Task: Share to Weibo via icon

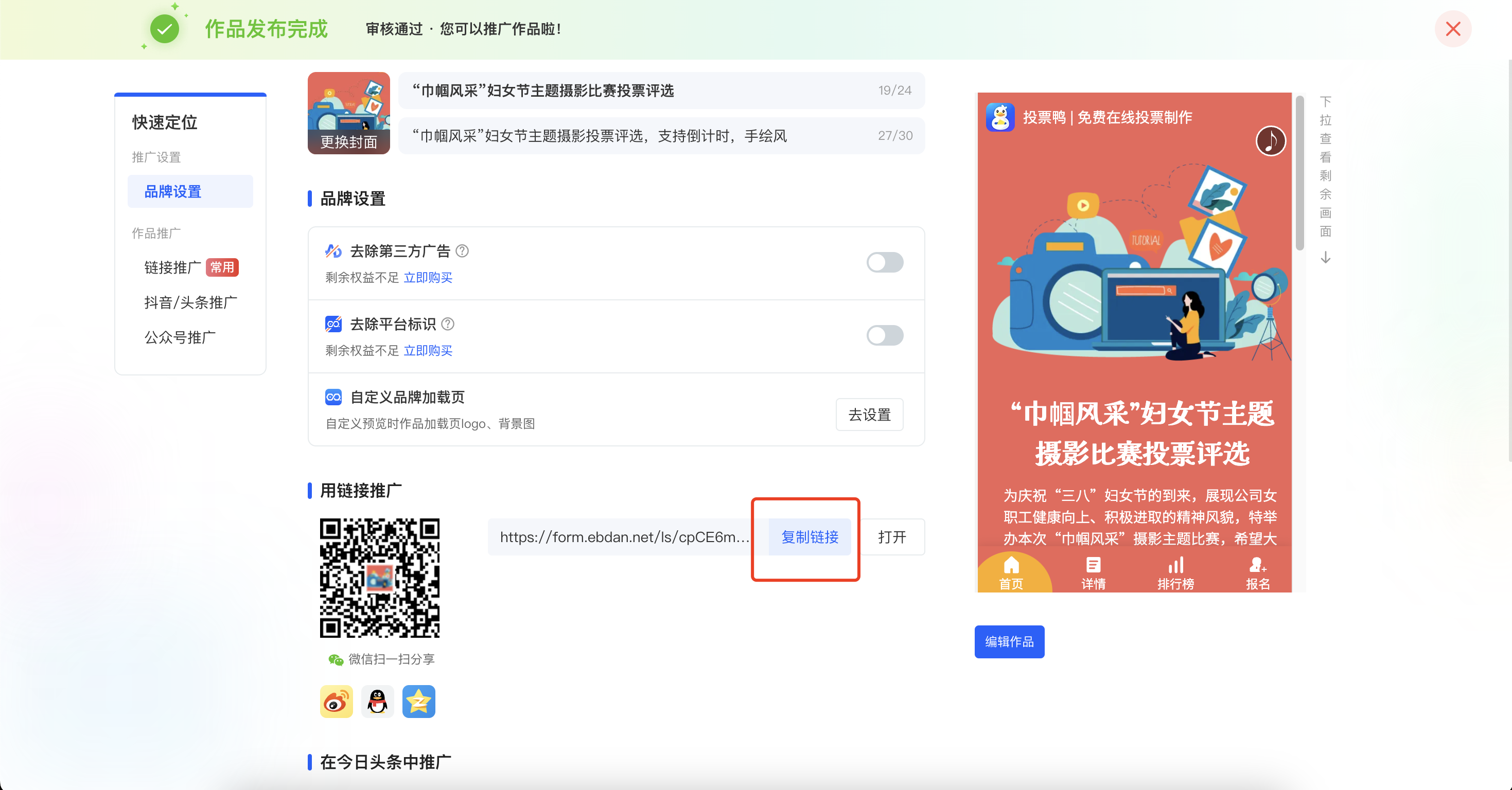Action: 337,702
